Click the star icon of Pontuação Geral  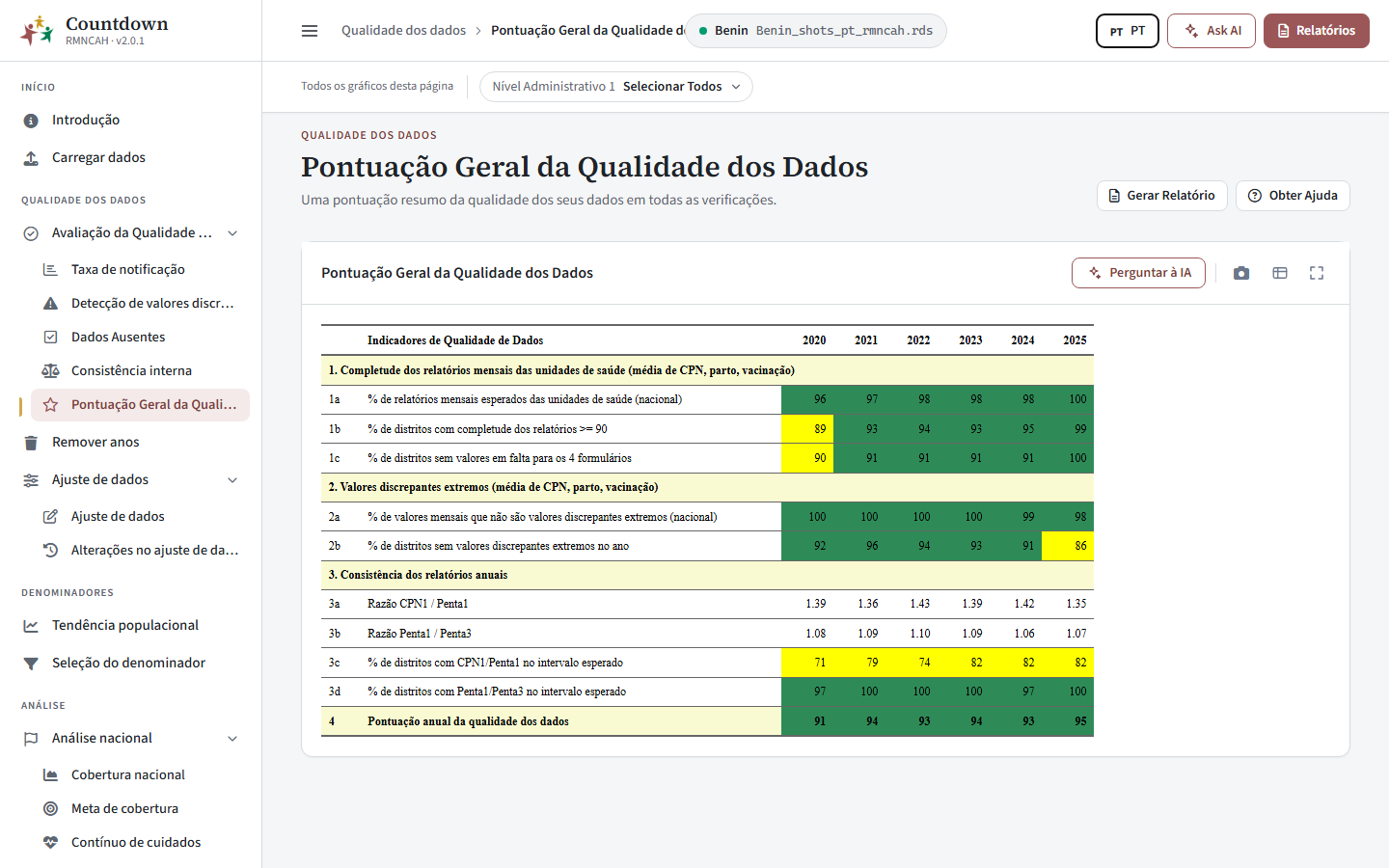(x=50, y=405)
